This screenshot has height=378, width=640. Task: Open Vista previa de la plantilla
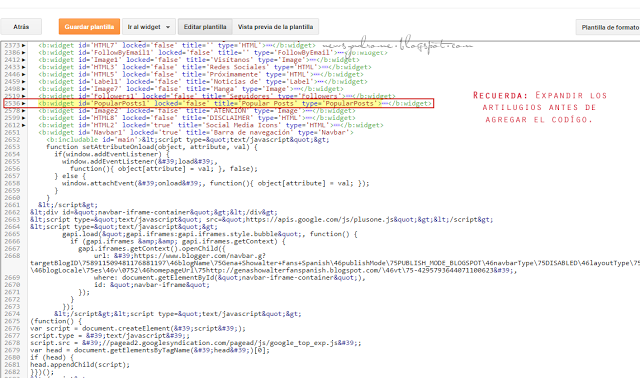click(276, 27)
